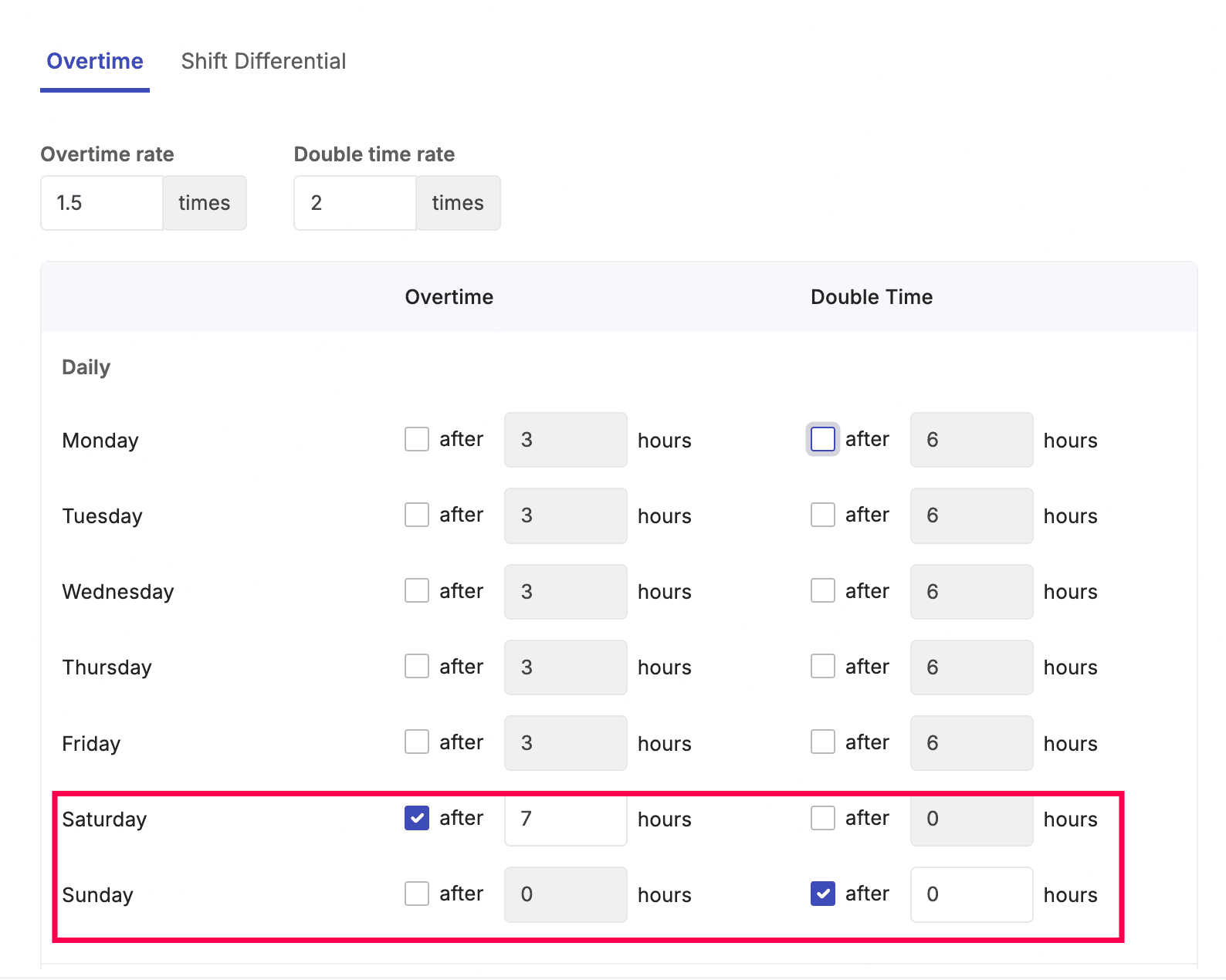This screenshot has height=980, width=1226.
Task: Uncheck Sunday double time checkbox
Action: pos(823,894)
